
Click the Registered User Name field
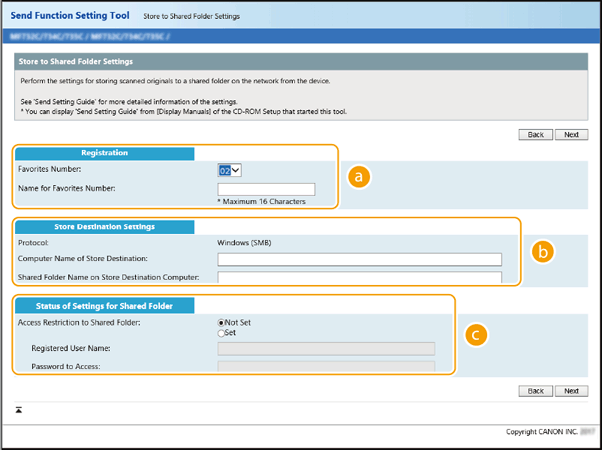tap(326, 349)
